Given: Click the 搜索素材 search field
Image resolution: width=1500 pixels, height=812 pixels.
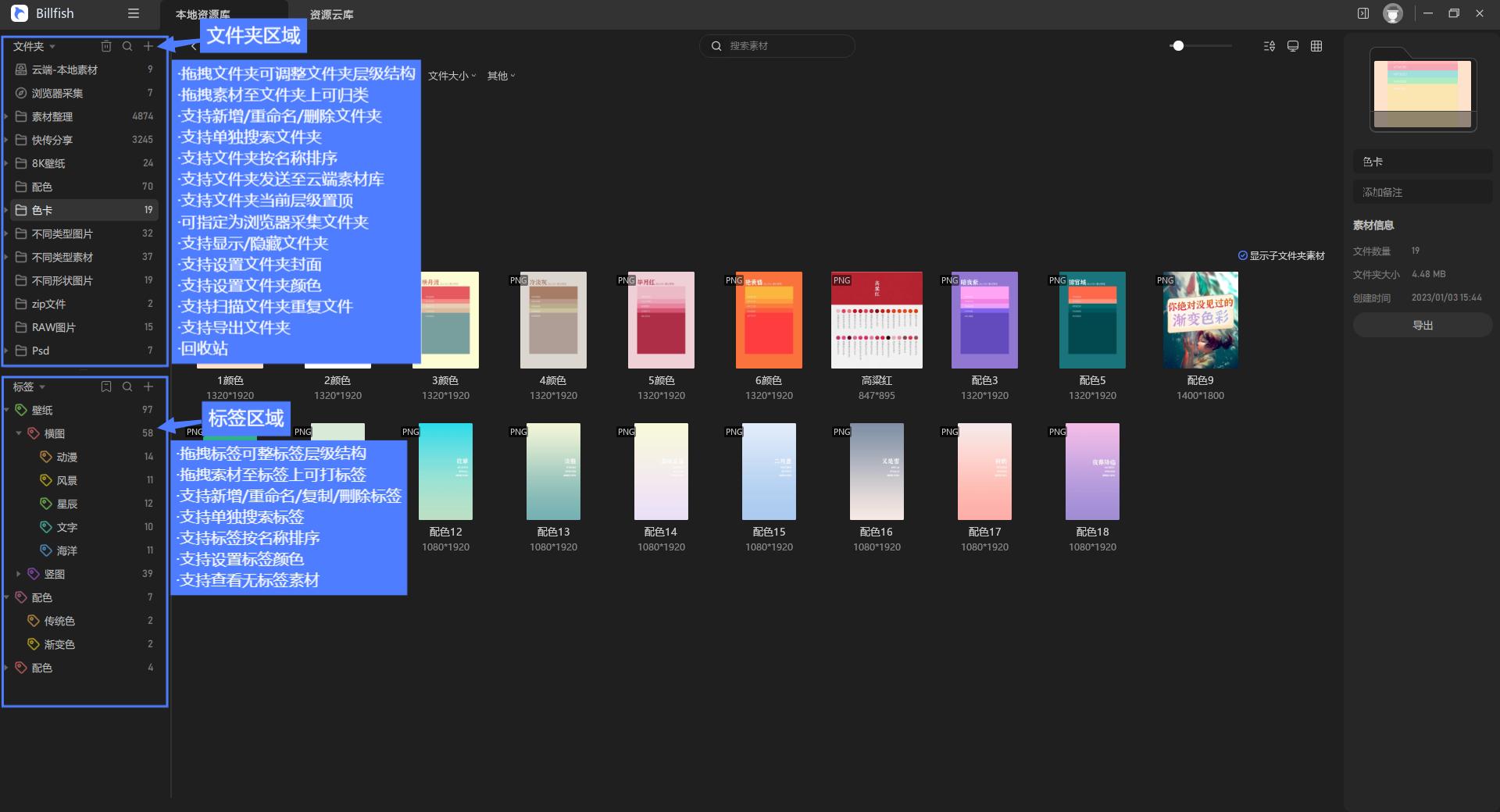Looking at the screenshot, I should pyautogui.click(x=781, y=46).
